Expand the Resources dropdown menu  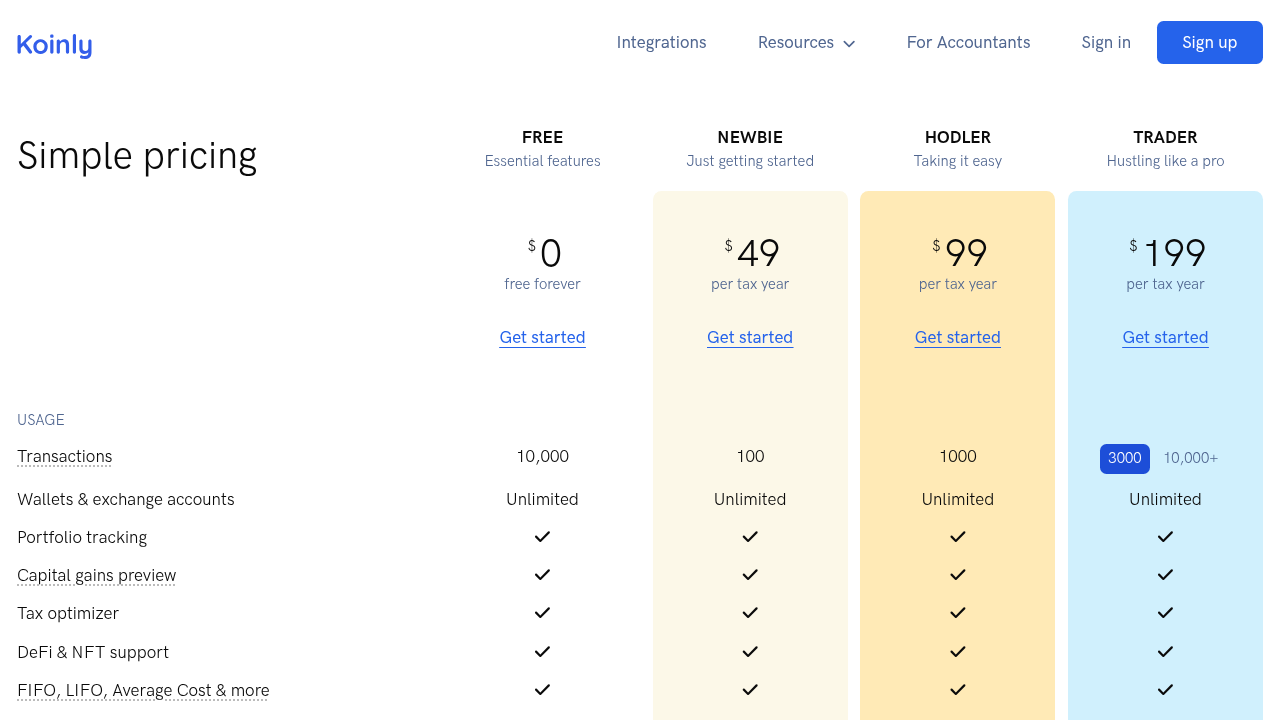pyautogui.click(x=806, y=42)
